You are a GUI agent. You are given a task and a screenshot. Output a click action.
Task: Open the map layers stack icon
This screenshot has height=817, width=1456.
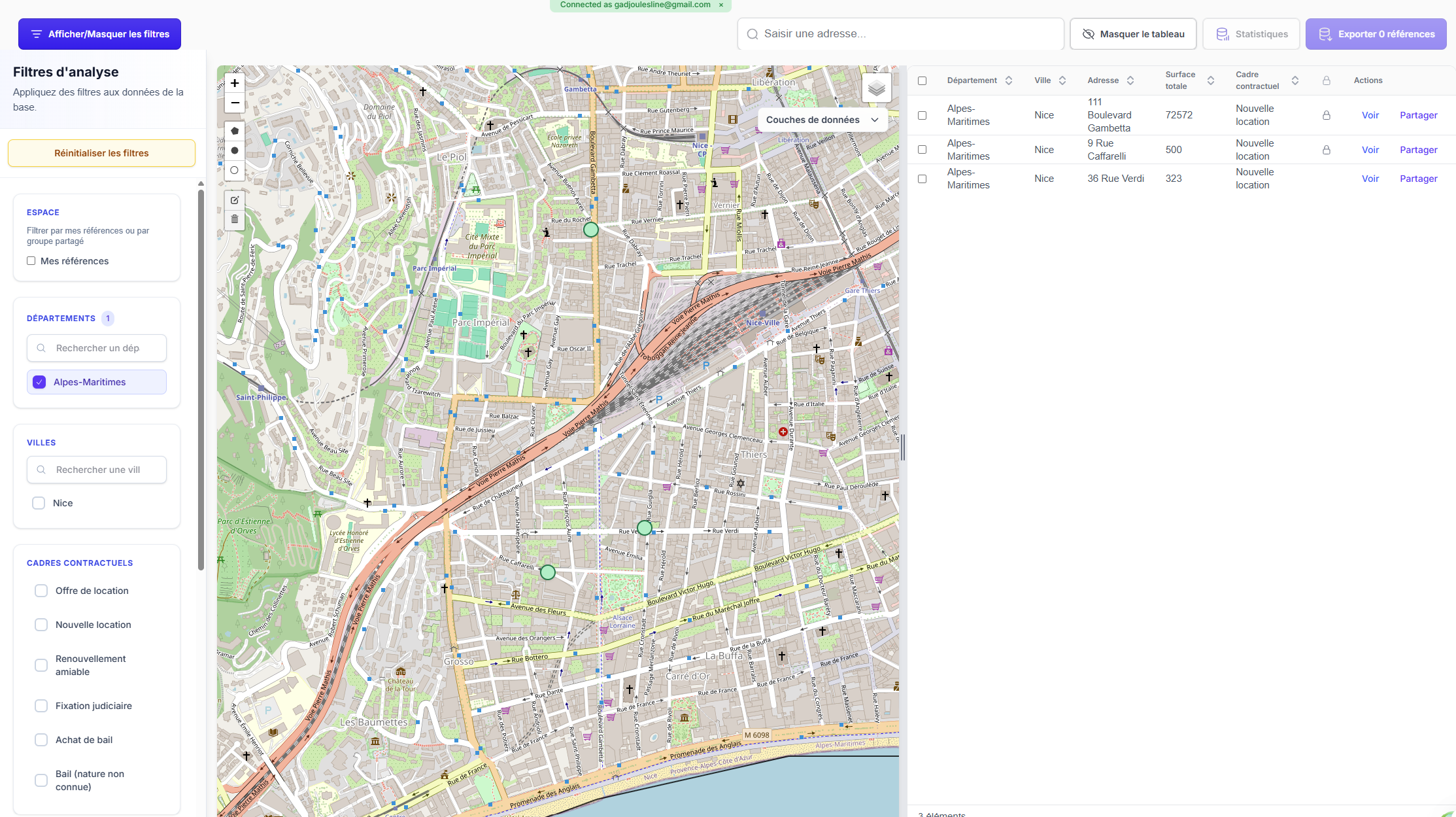click(876, 88)
